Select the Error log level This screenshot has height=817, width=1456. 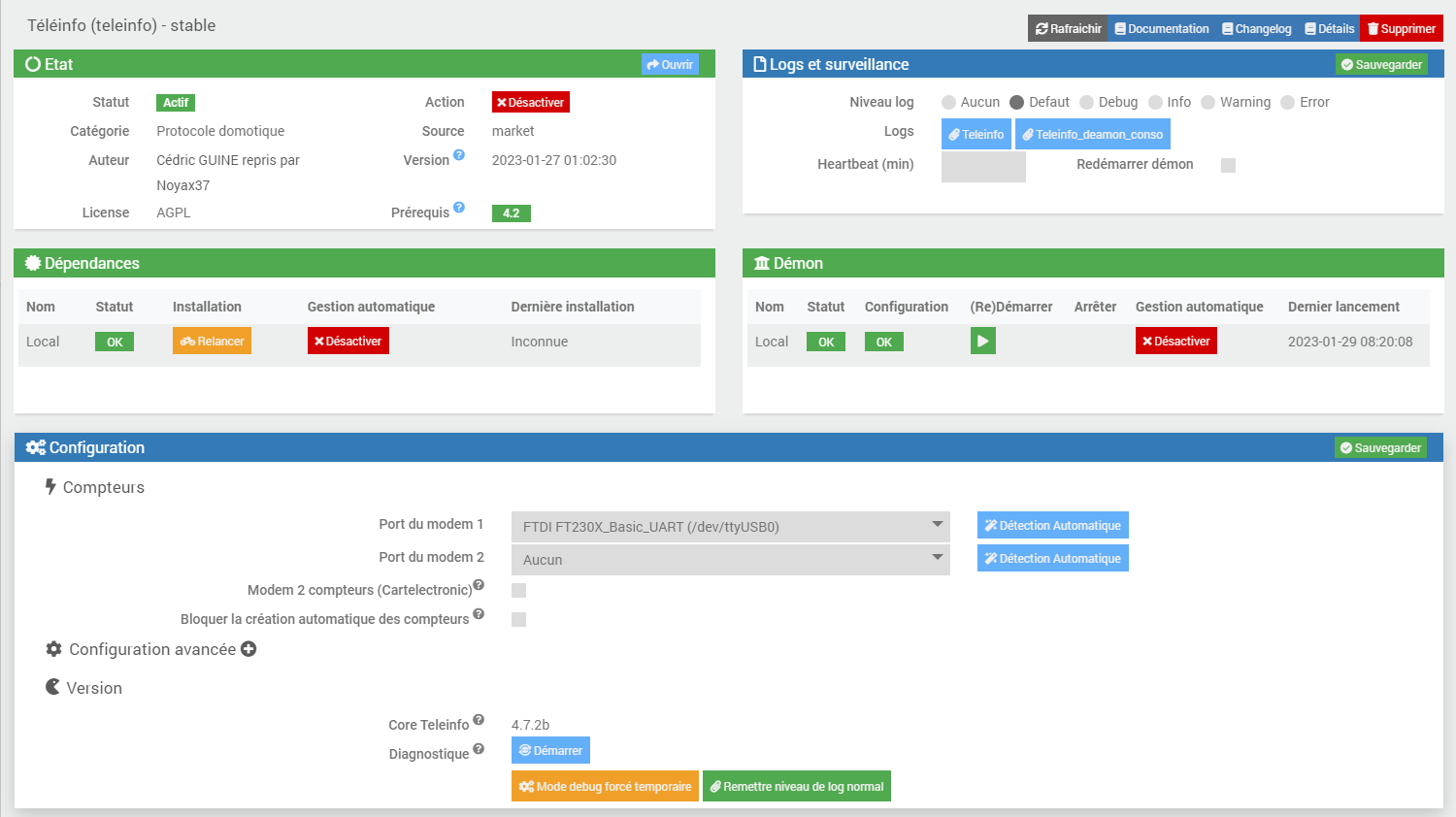pyautogui.click(x=1287, y=103)
